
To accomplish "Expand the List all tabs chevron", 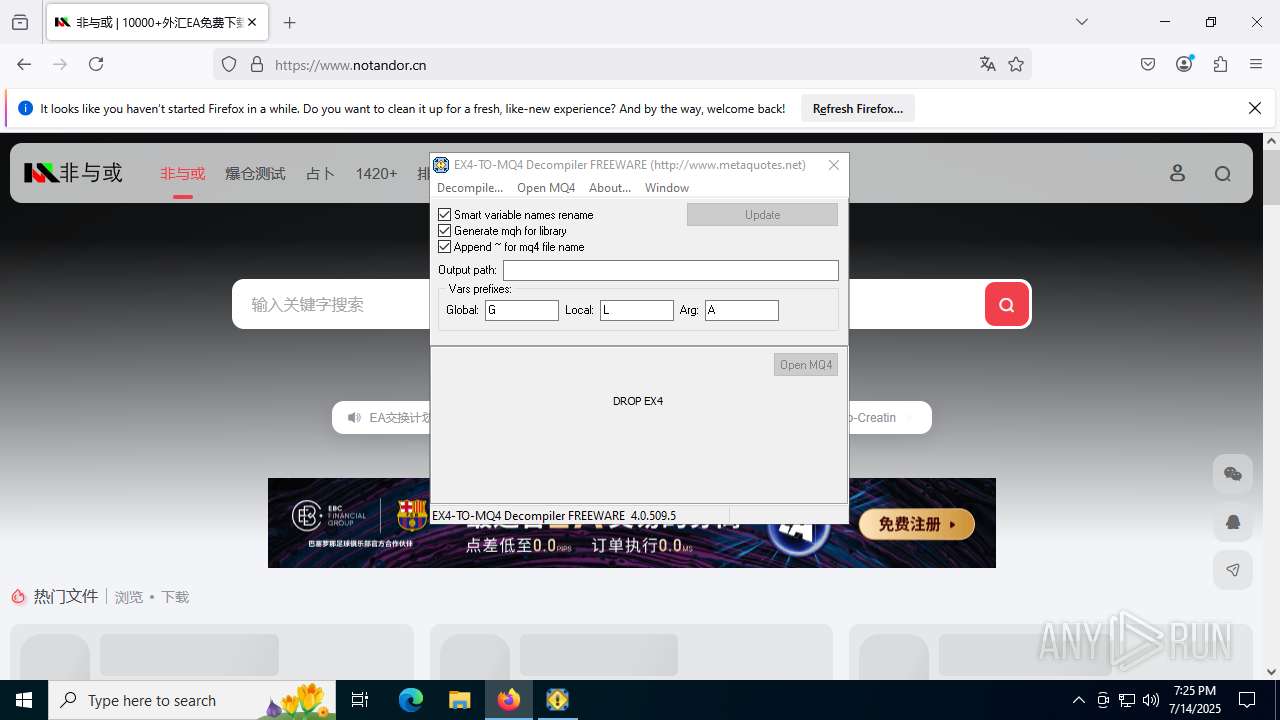I will (1082, 22).
